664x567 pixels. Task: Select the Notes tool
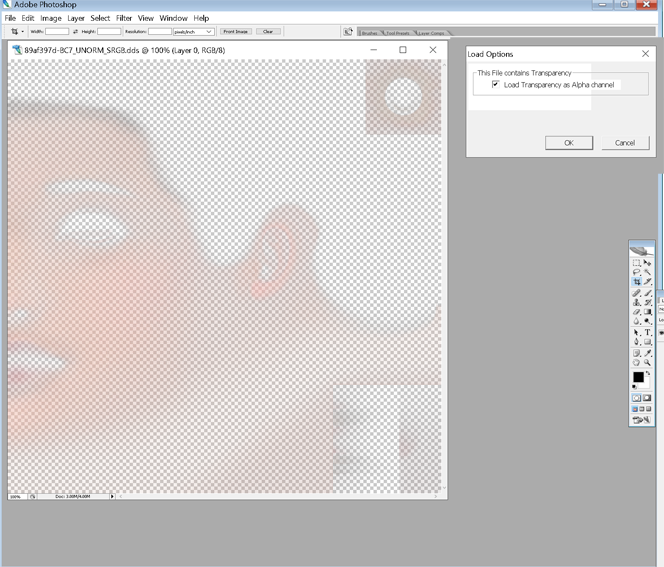(636, 353)
